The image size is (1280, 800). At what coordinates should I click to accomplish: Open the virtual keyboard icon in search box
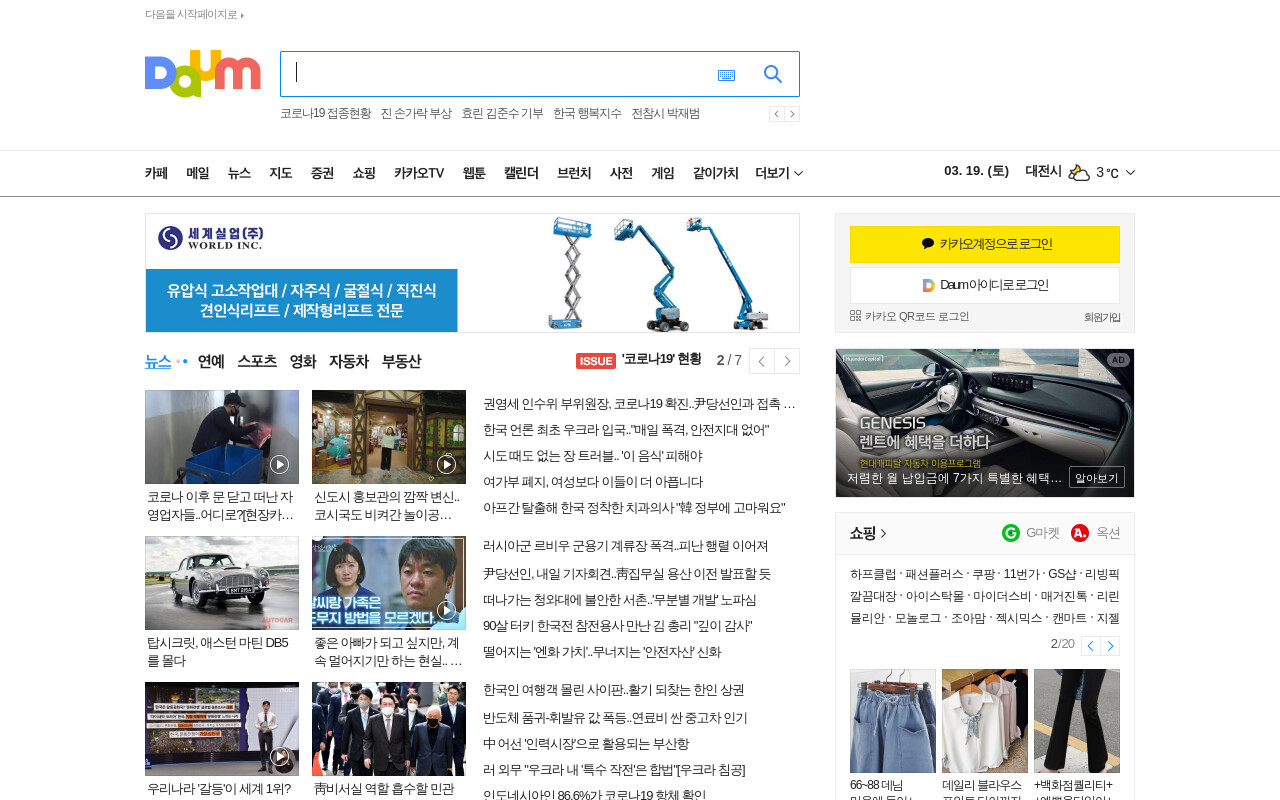(x=726, y=75)
